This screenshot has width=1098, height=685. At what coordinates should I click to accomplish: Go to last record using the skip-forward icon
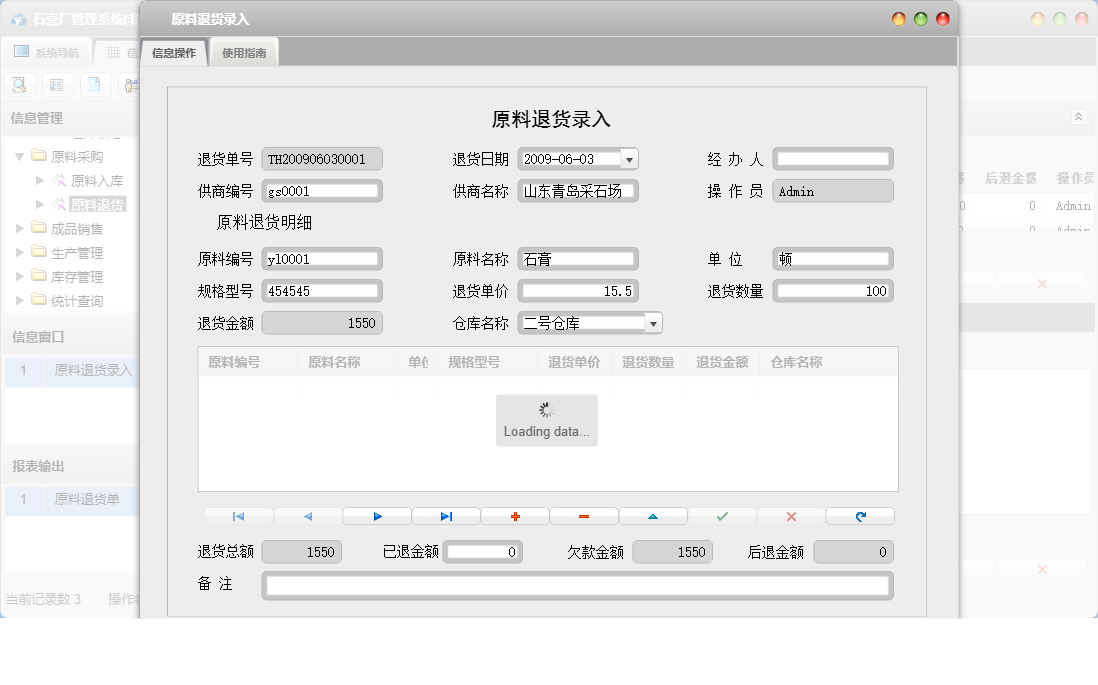(x=446, y=516)
